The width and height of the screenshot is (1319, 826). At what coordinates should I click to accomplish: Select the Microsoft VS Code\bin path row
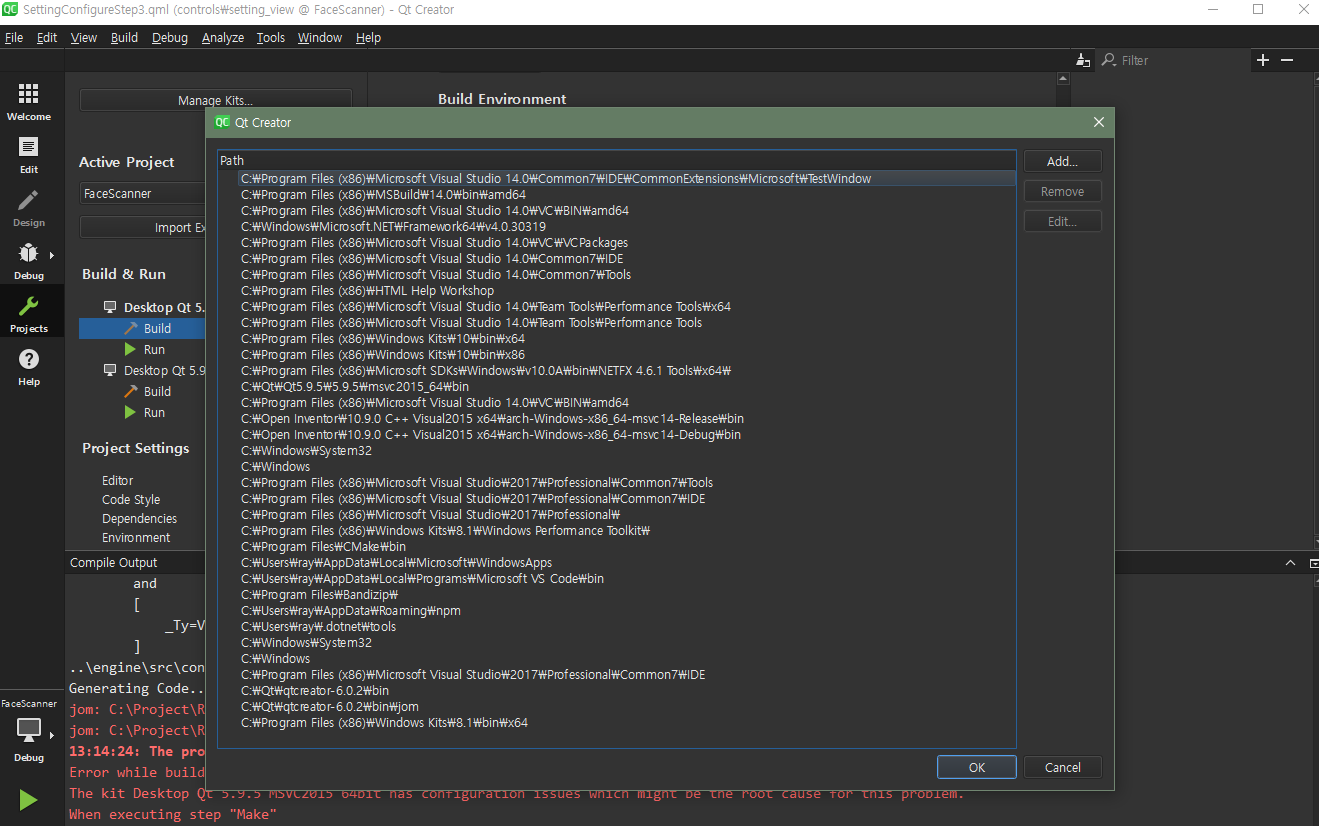click(617, 578)
